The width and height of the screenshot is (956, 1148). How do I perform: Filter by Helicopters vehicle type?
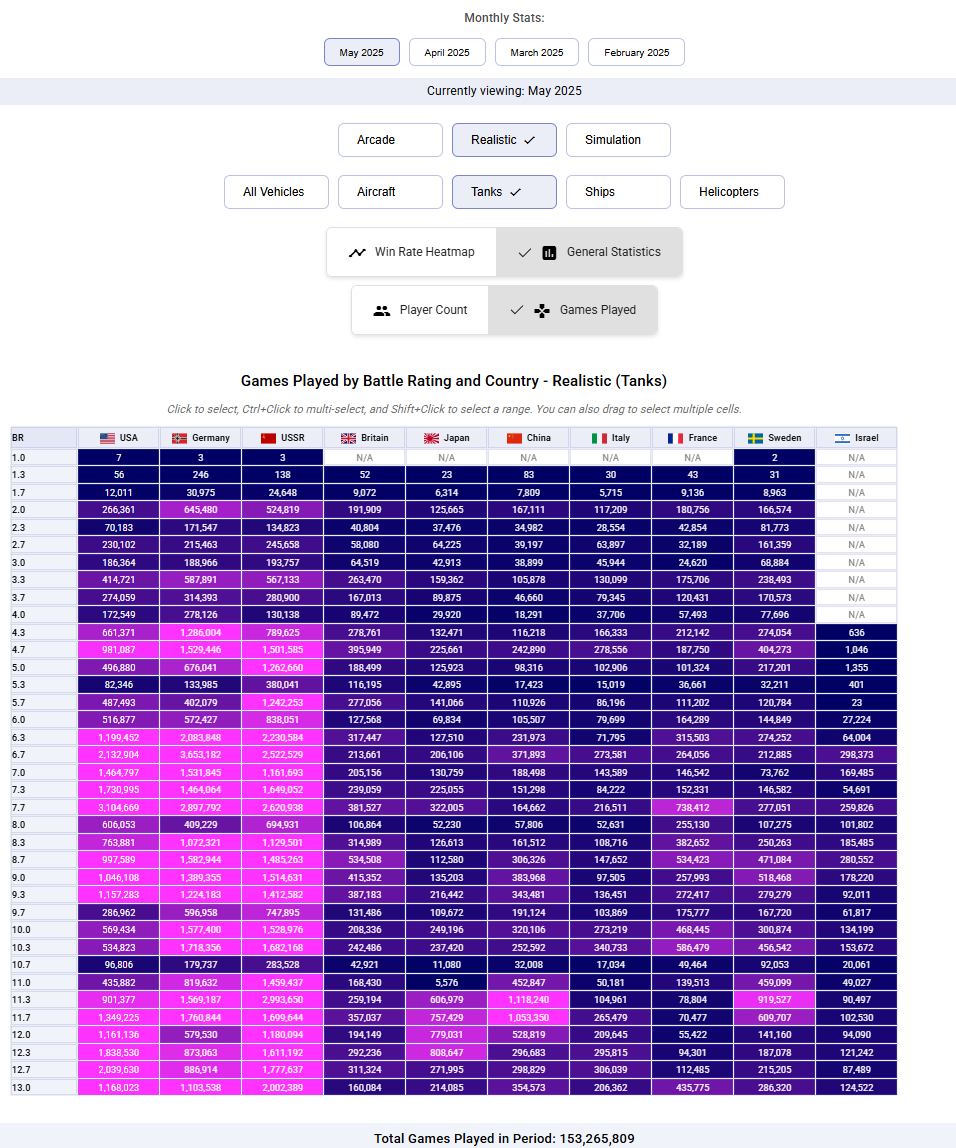tap(732, 192)
